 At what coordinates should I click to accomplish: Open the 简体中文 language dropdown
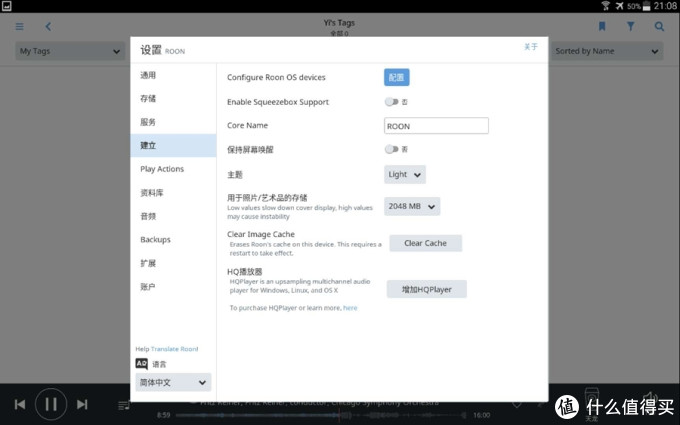(x=173, y=382)
